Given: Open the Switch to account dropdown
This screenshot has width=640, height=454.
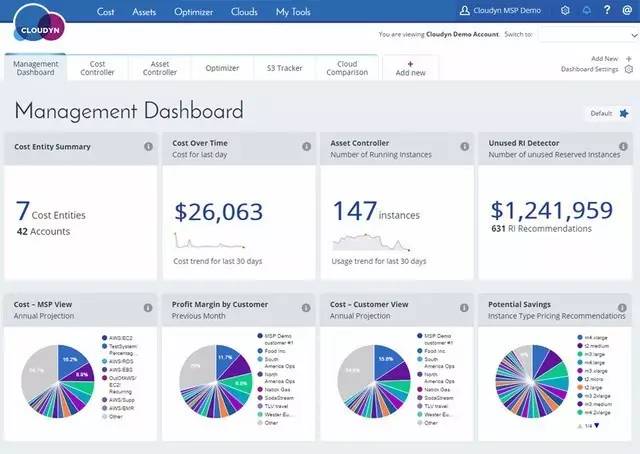Looking at the screenshot, I should point(588,34).
